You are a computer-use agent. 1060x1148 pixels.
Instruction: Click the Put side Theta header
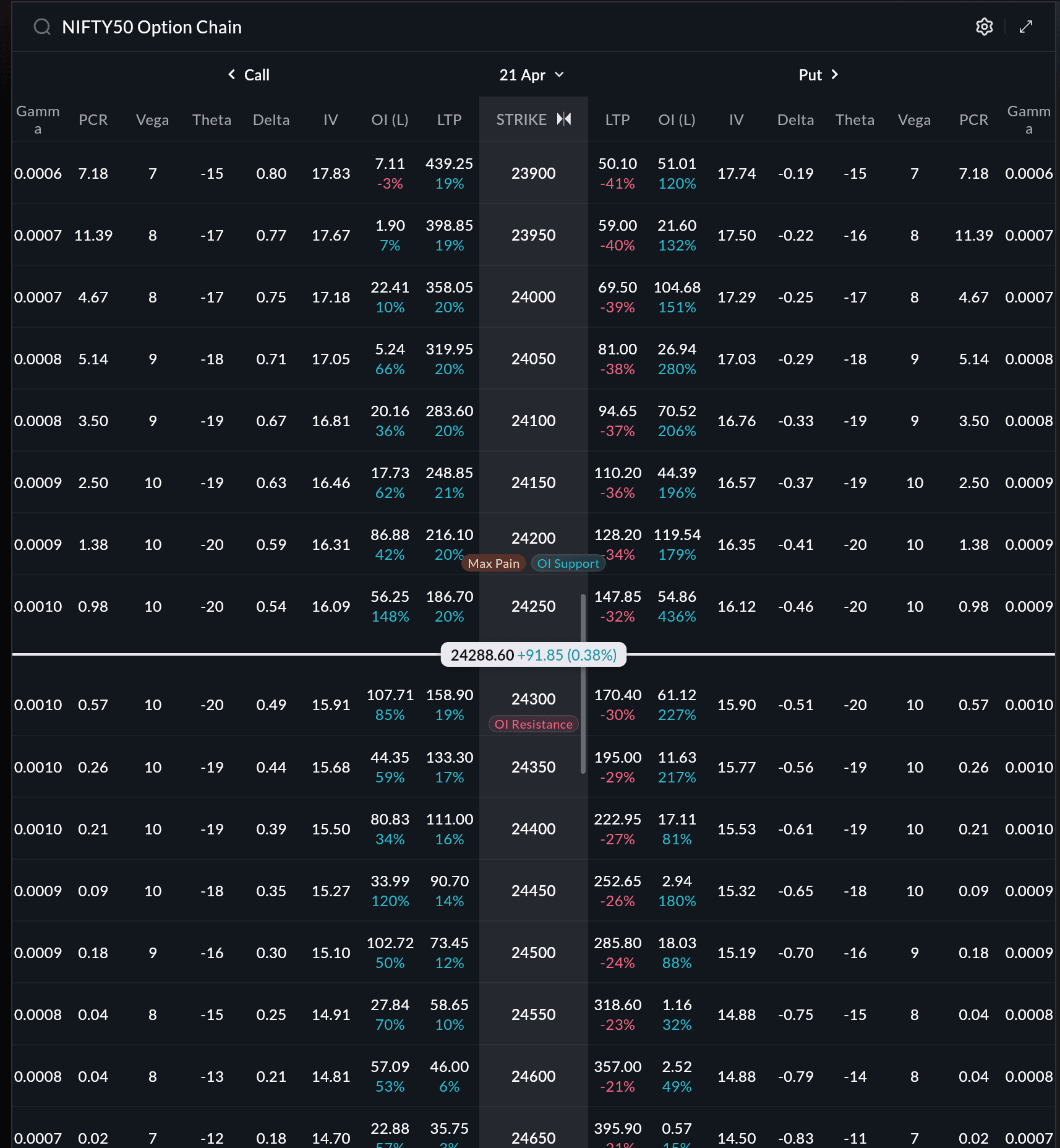tap(855, 119)
